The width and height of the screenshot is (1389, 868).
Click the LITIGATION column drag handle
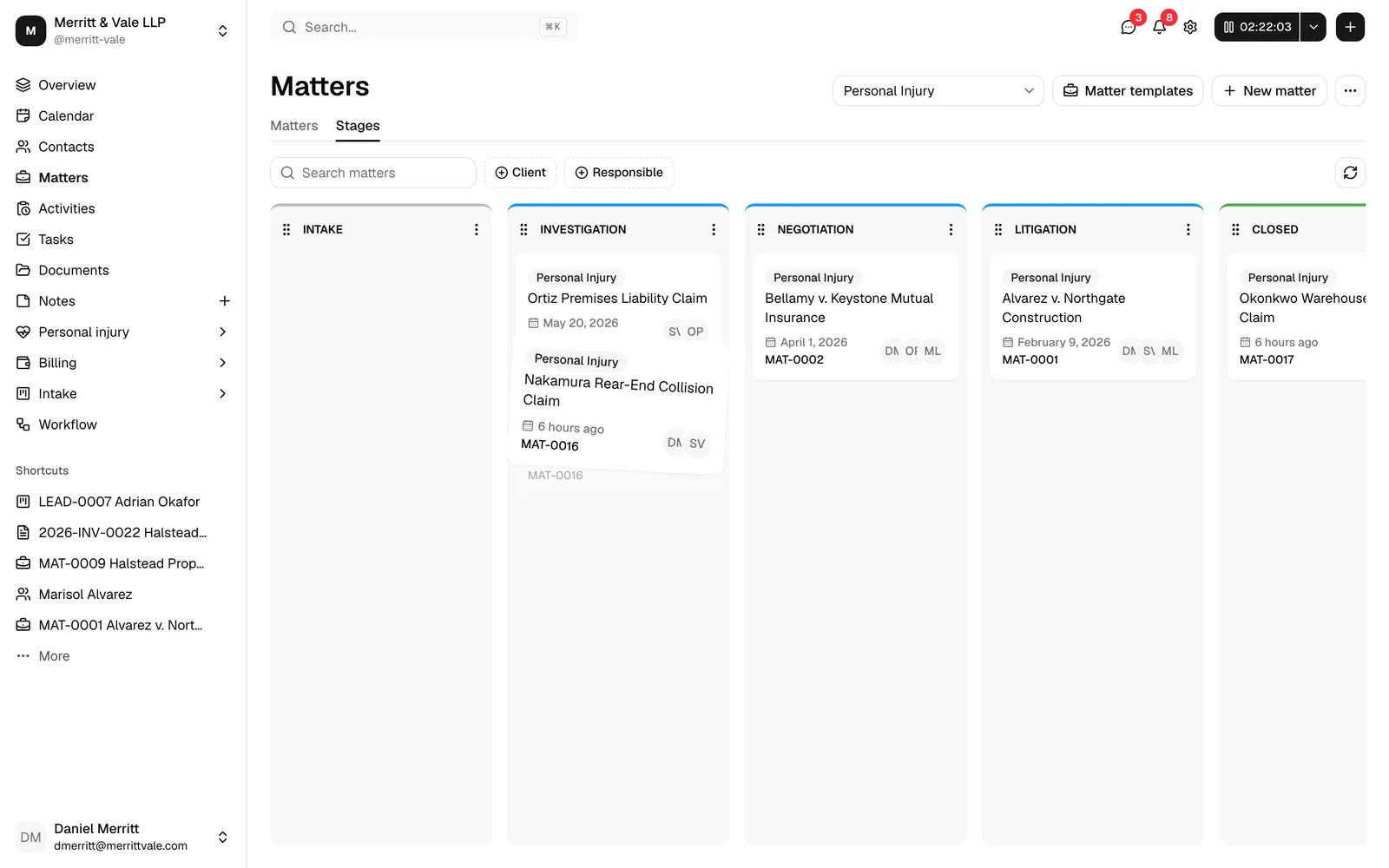pyautogui.click(x=998, y=229)
